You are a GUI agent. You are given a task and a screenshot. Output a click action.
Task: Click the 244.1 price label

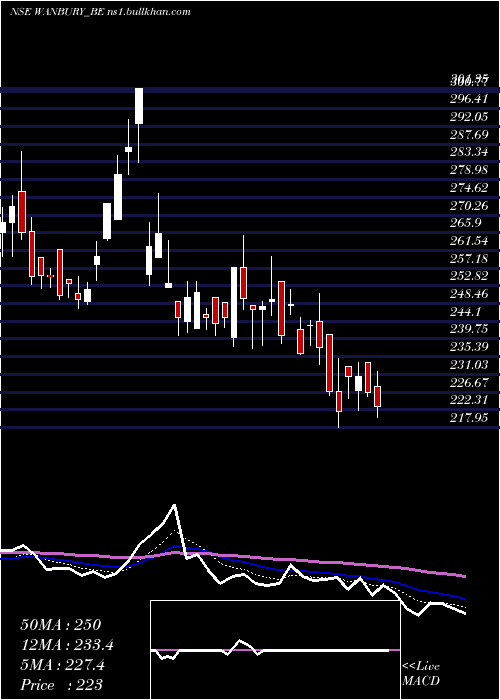coord(465,312)
